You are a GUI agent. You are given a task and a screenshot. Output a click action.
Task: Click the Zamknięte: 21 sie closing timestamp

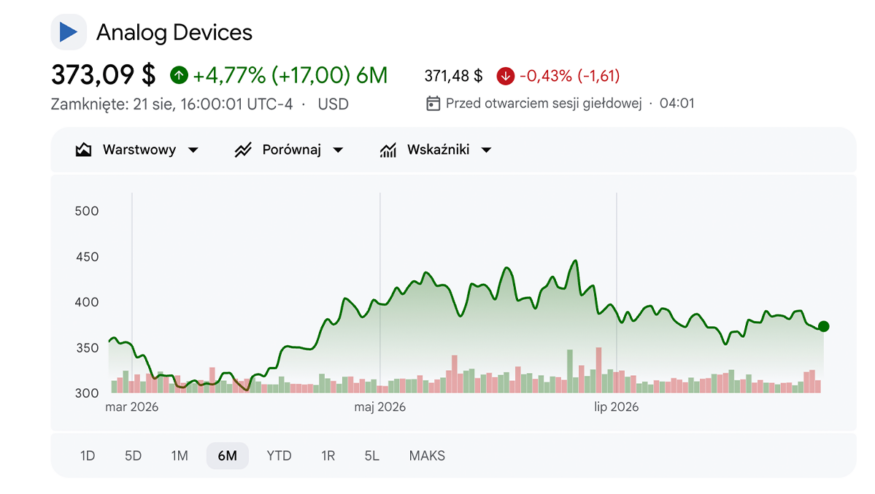(x=171, y=104)
